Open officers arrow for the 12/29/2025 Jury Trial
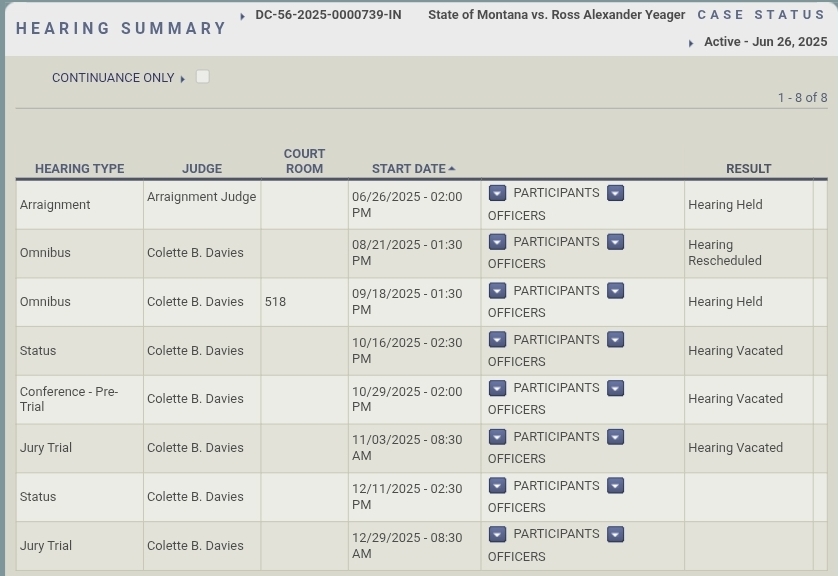The image size is (838, 576). 615,534
